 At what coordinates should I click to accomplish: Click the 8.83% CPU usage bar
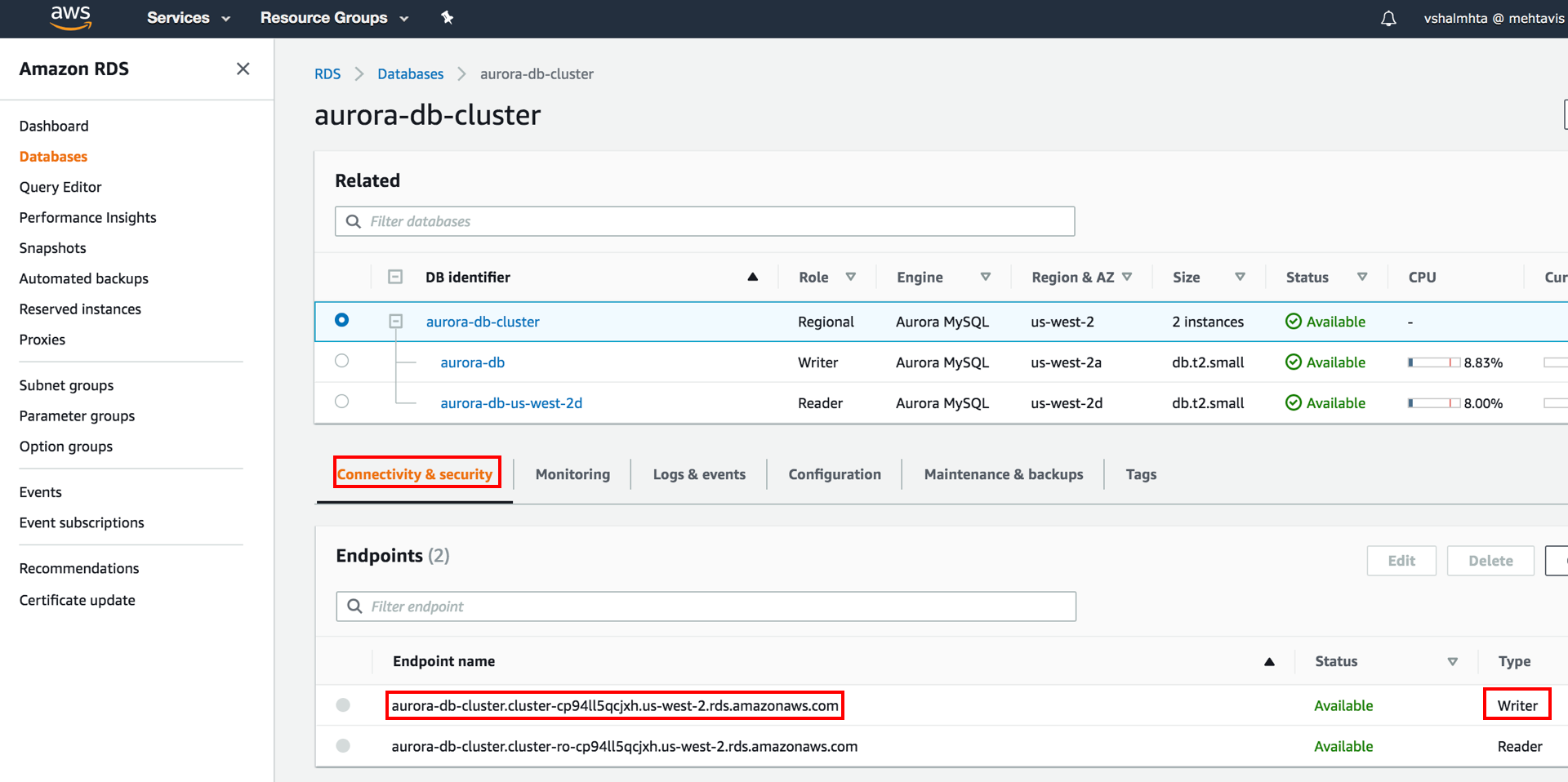point(1434,362)
